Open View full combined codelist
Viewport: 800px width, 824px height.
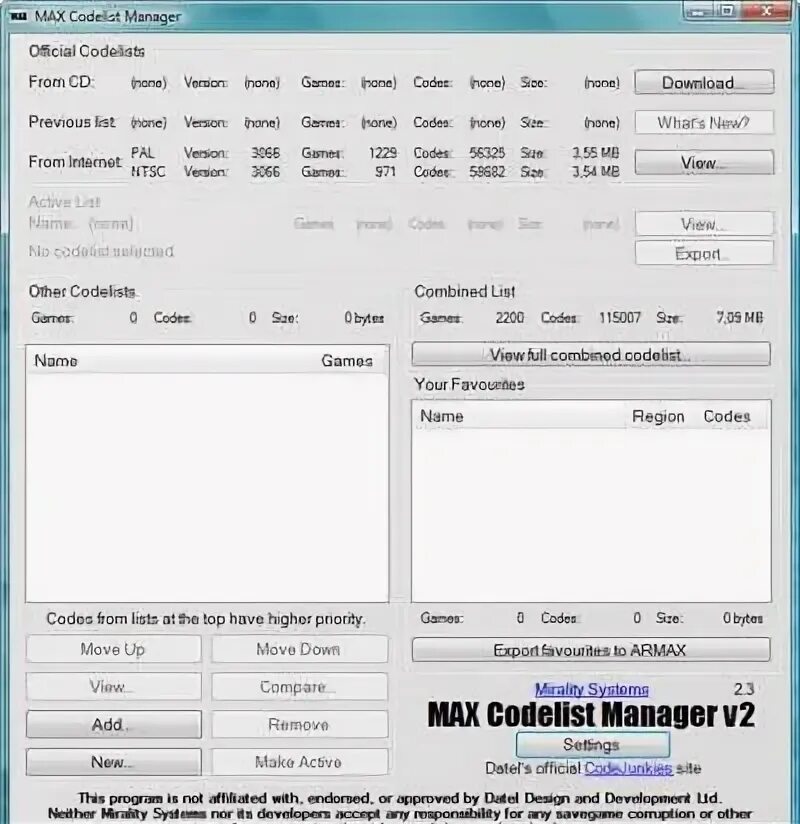point(591,355)
